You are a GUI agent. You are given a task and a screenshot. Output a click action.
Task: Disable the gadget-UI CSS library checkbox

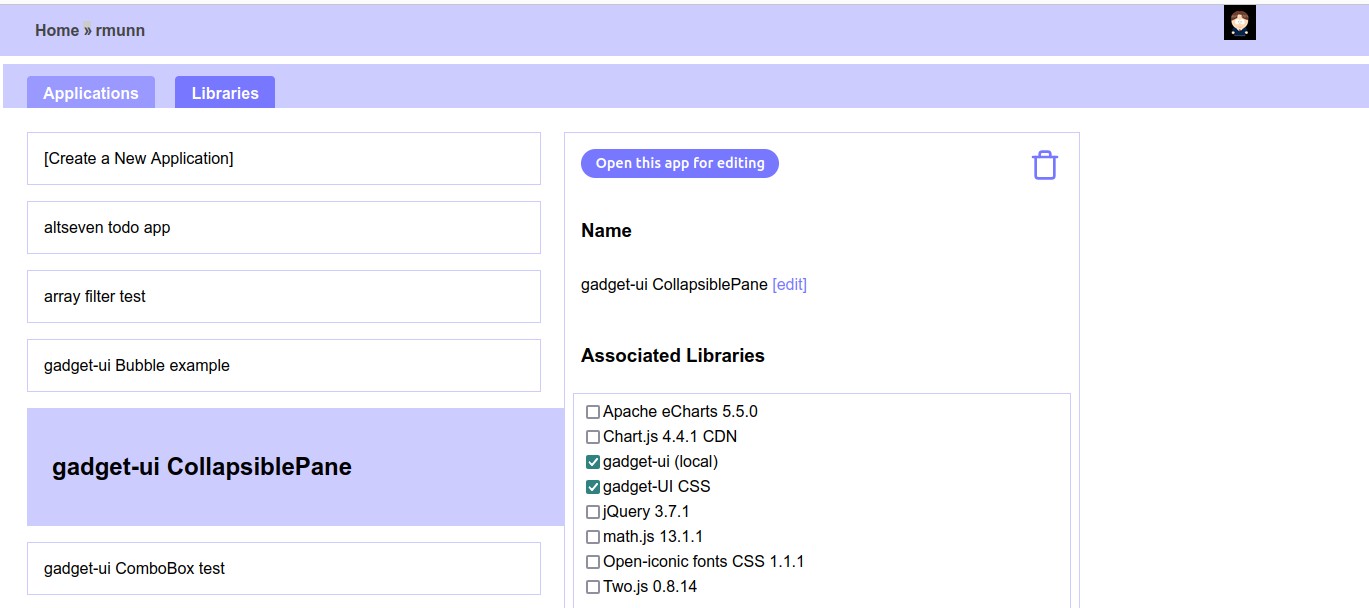pos(593,487)
